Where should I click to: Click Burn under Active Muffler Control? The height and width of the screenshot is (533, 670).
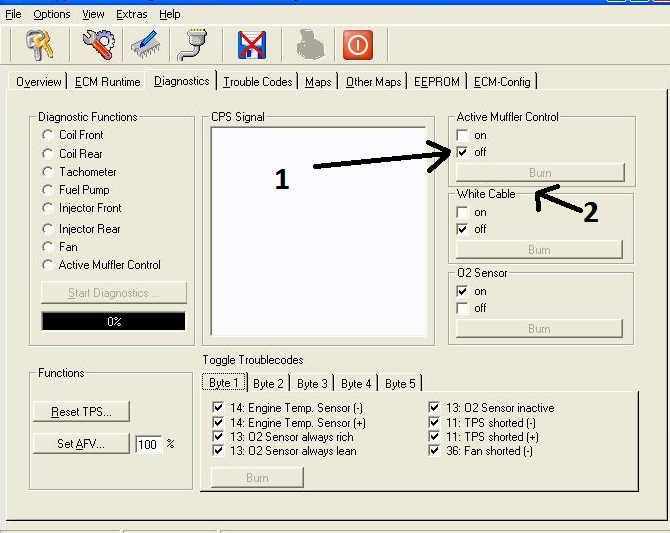(x=540, y=173)
